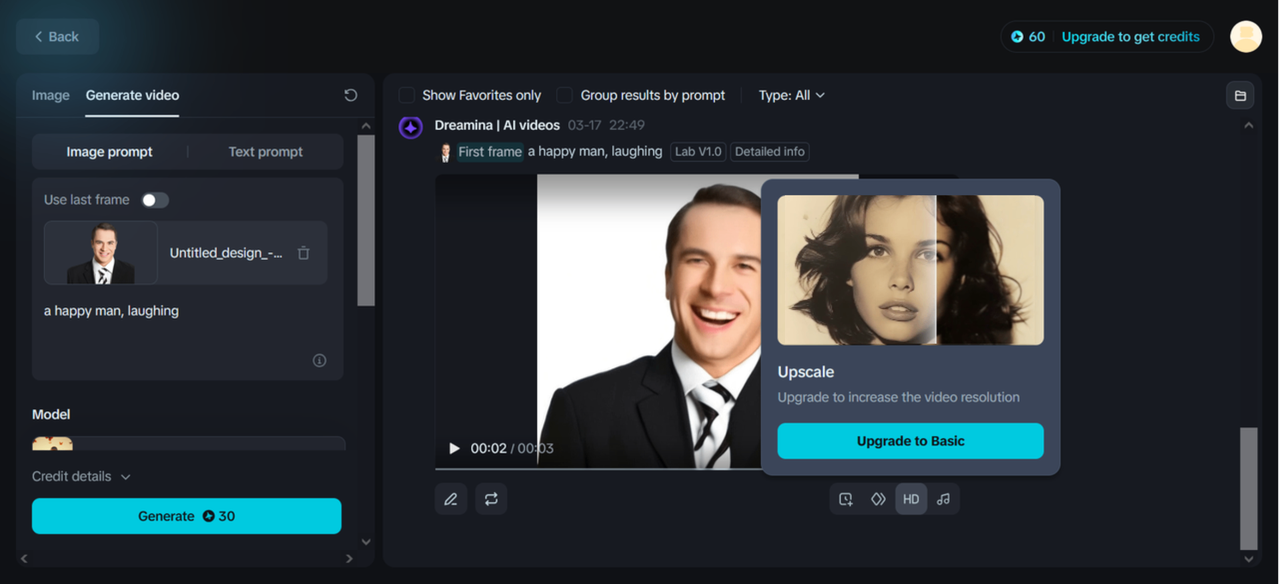1280x584 pixels.
Task: Enable Show Favorites only
Action: coord(407,95)
